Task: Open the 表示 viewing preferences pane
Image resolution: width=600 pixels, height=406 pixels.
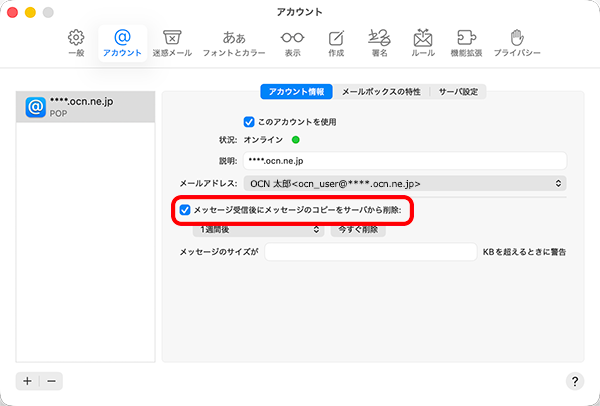Action: coord(292,41)
